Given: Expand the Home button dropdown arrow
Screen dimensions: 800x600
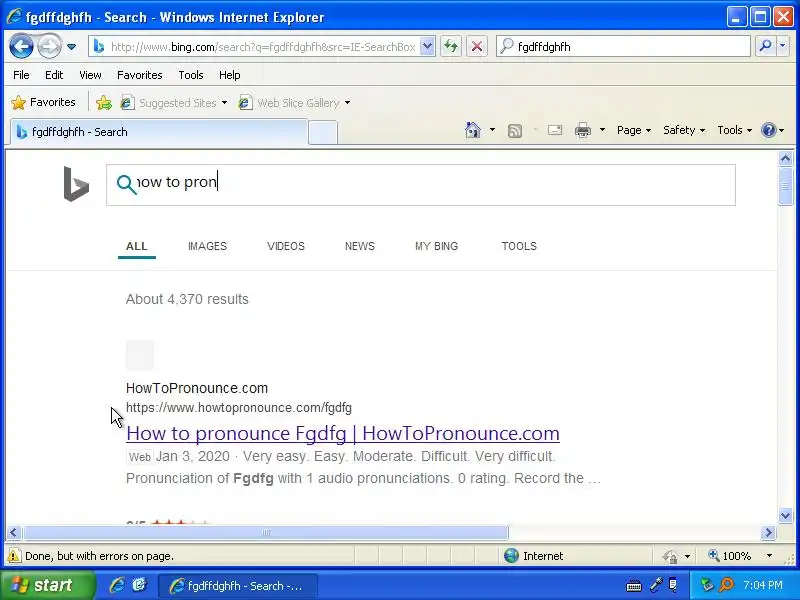Looking at the screenshot, I should click(492, 130).
